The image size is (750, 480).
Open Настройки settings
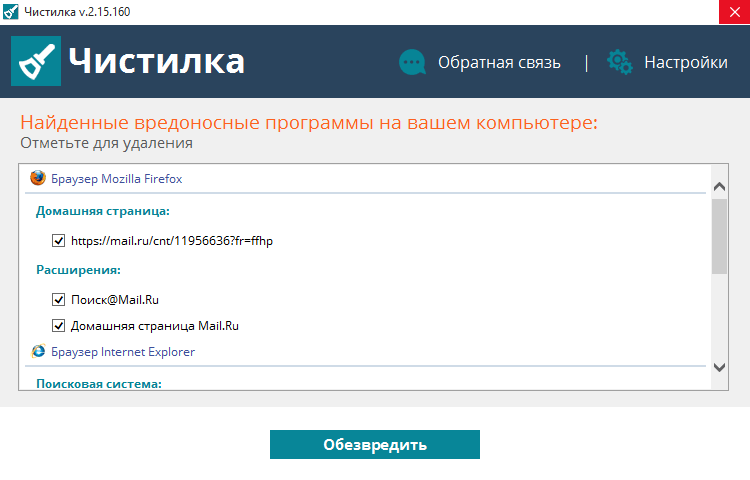click(x=686, y=63)
